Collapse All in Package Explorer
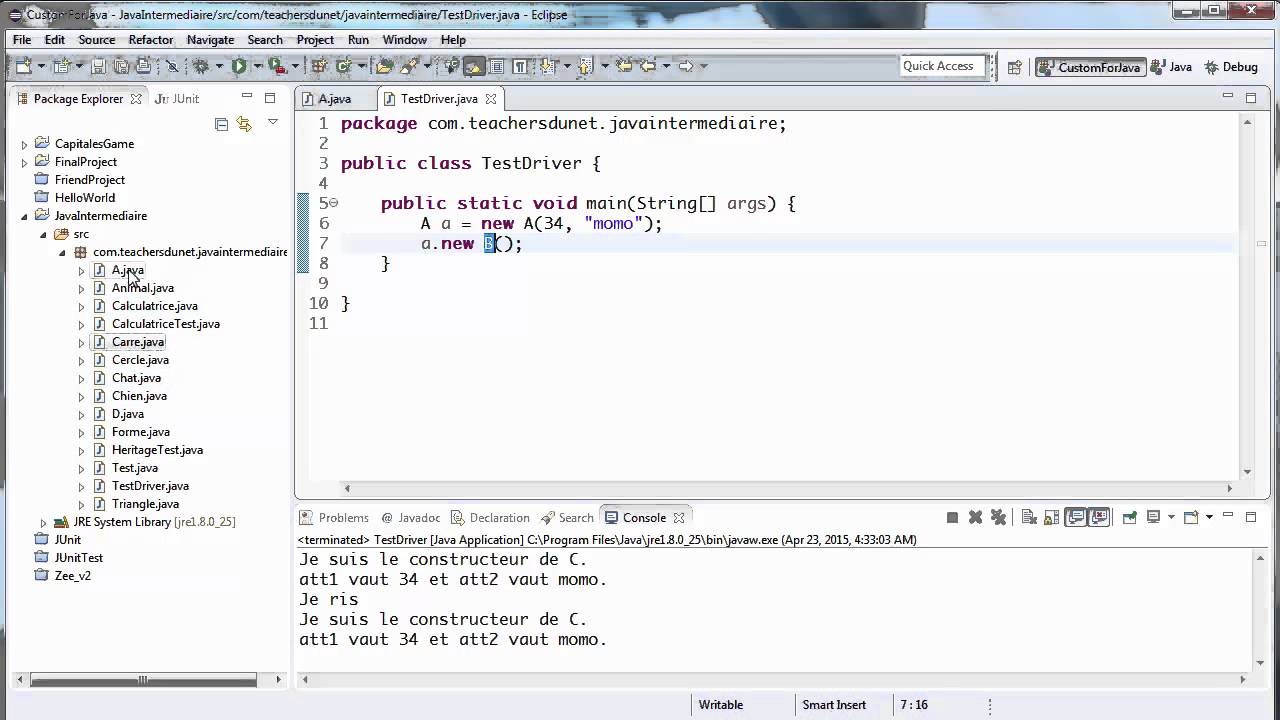 click(x=222, y=124)
